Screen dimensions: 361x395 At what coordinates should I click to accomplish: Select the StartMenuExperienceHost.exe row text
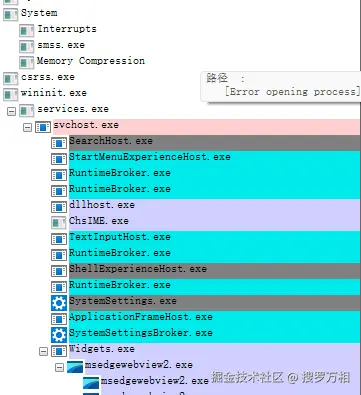coord(150,157)
